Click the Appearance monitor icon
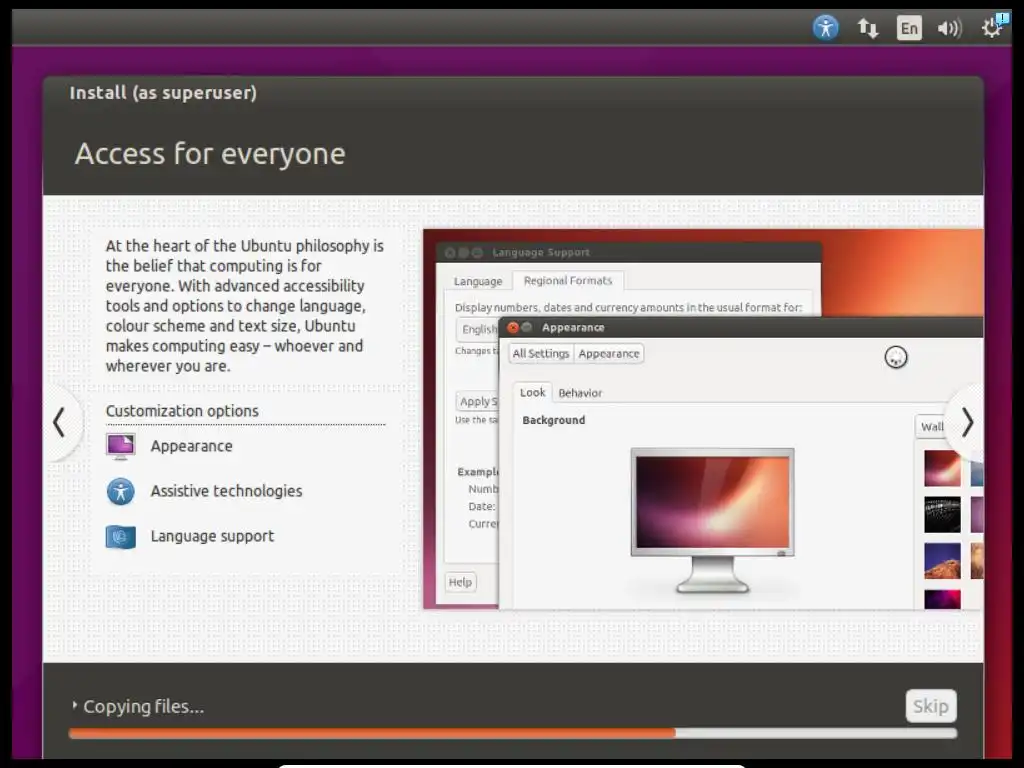Screen dimensions: 1024x768 [121, 446]
